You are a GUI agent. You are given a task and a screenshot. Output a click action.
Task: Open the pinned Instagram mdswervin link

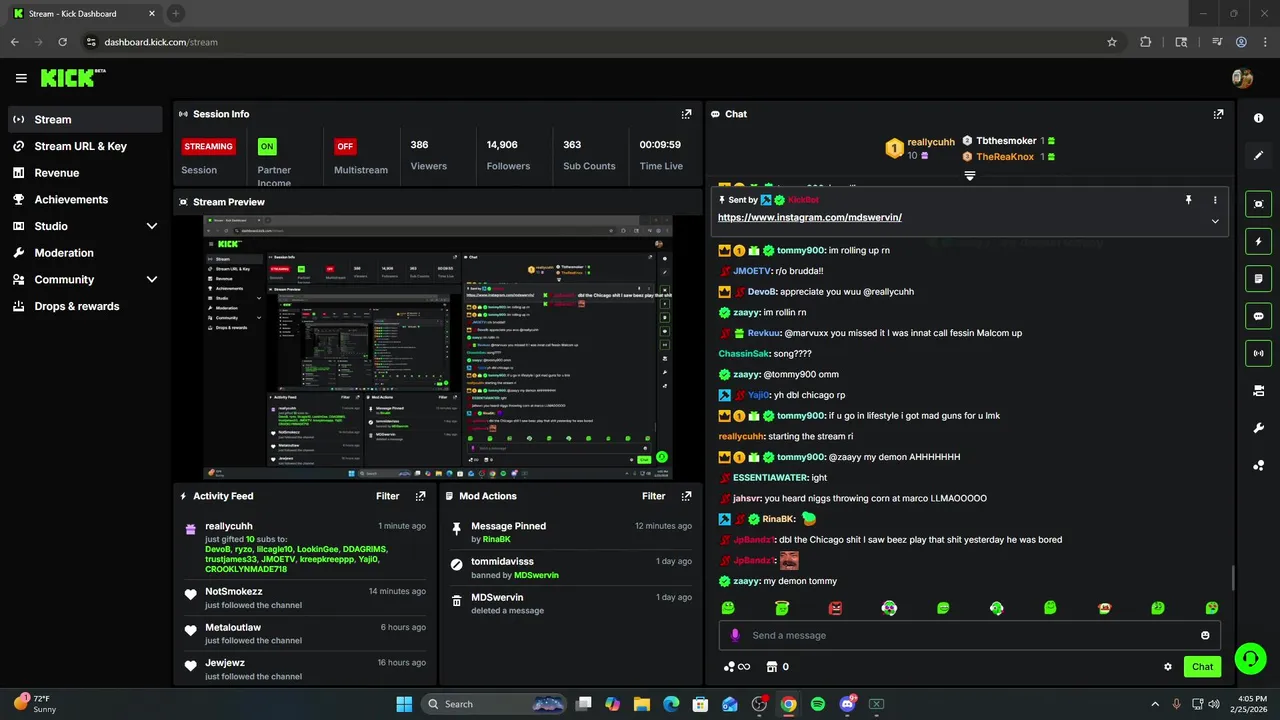click(x=810, y=217)
